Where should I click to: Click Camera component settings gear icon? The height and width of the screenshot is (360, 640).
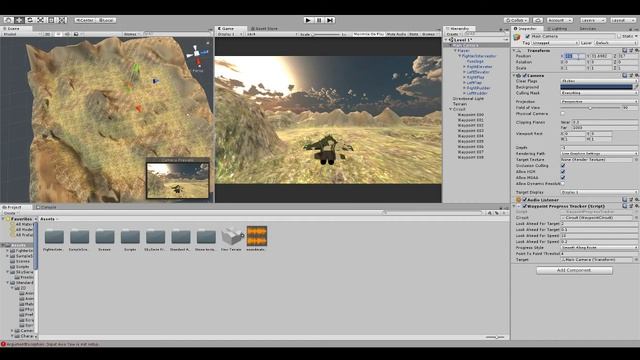tap(637, 76)
